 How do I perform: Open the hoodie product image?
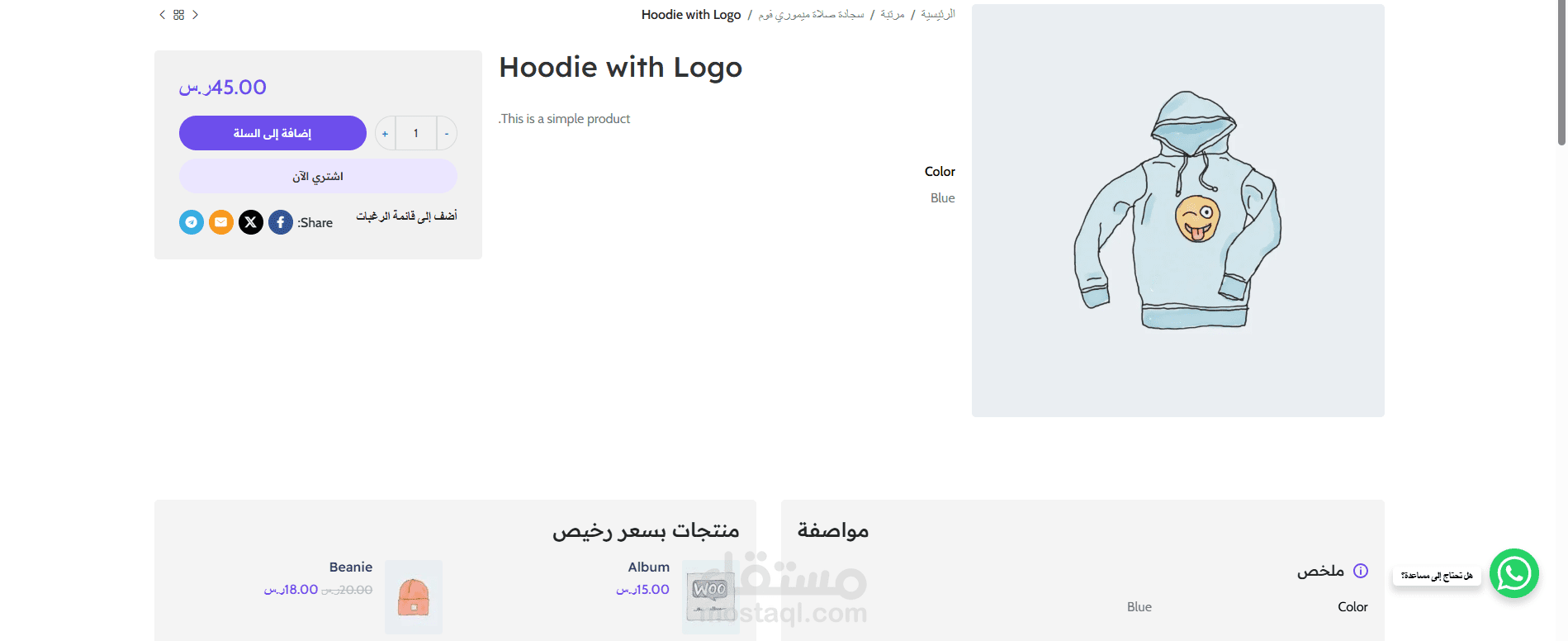[1178, 211]
